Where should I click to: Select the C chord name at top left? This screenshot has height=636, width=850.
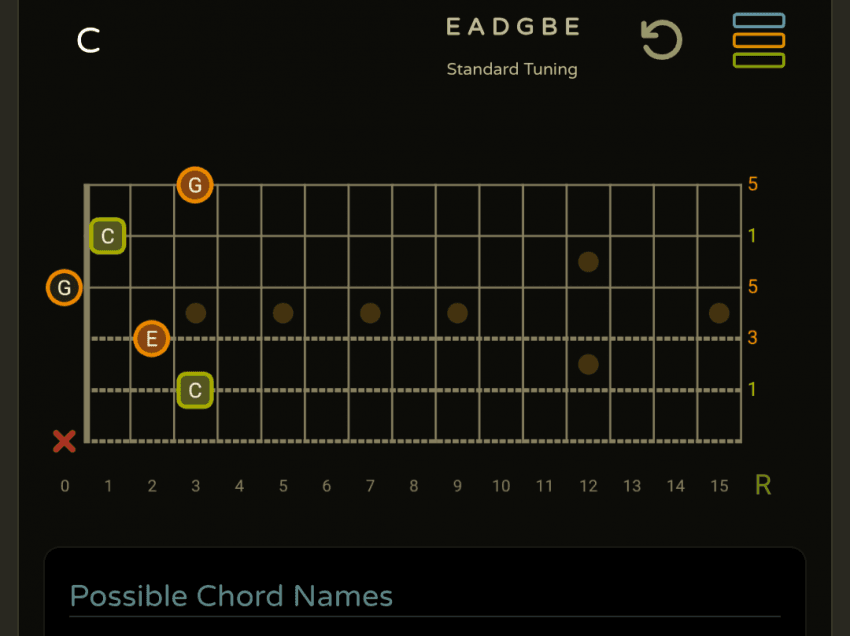[x=89, y=41]
